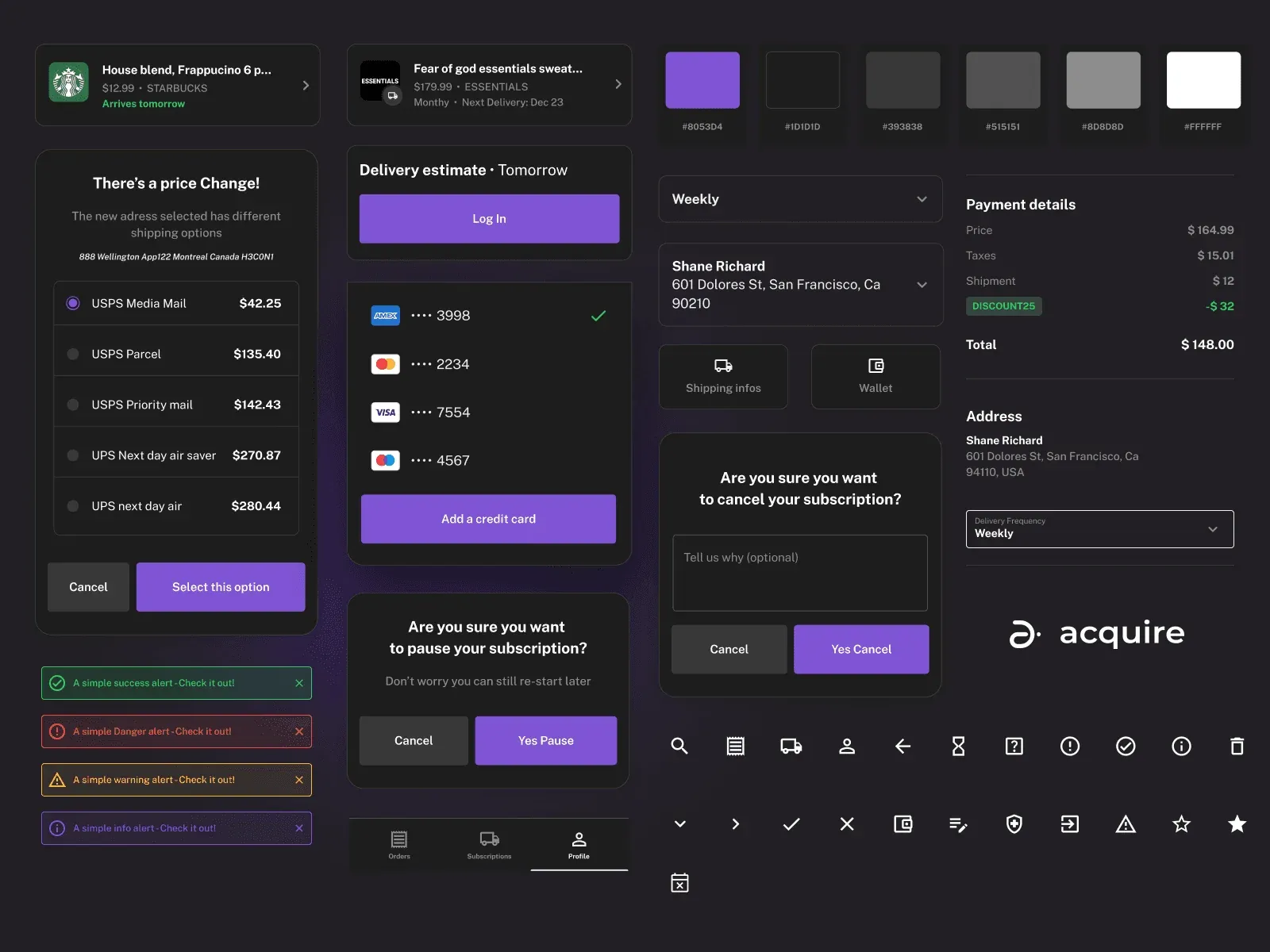
Task: Select the Amex card ending 3998
Action: (489, 316)
